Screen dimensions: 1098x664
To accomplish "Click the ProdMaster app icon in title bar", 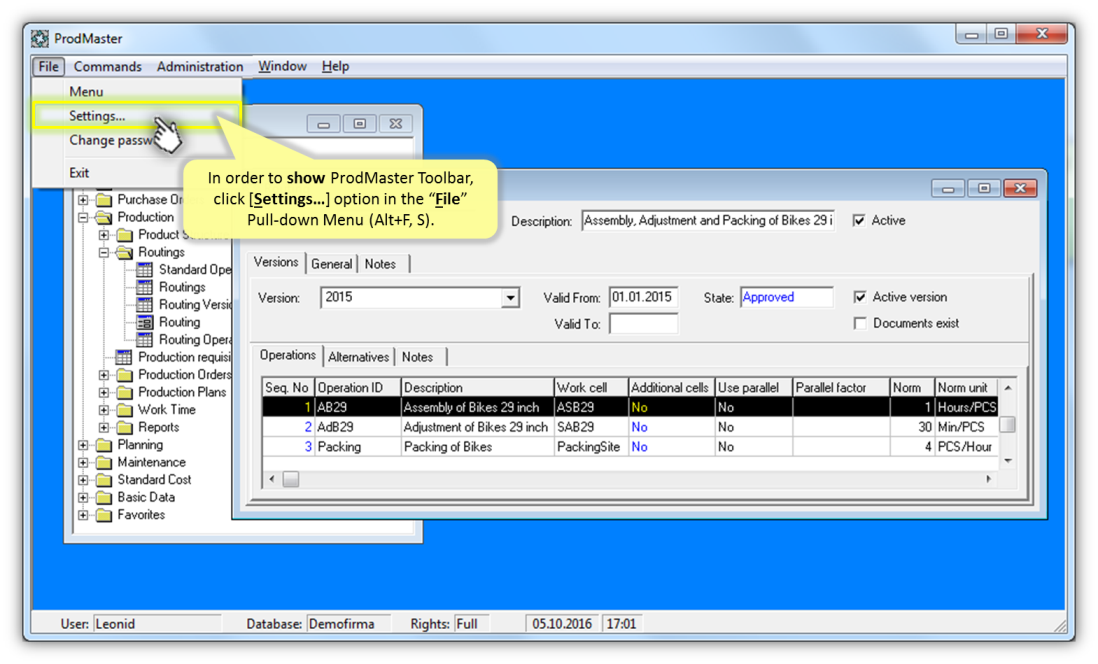I will pyautogui.click(x=40, y=39).
